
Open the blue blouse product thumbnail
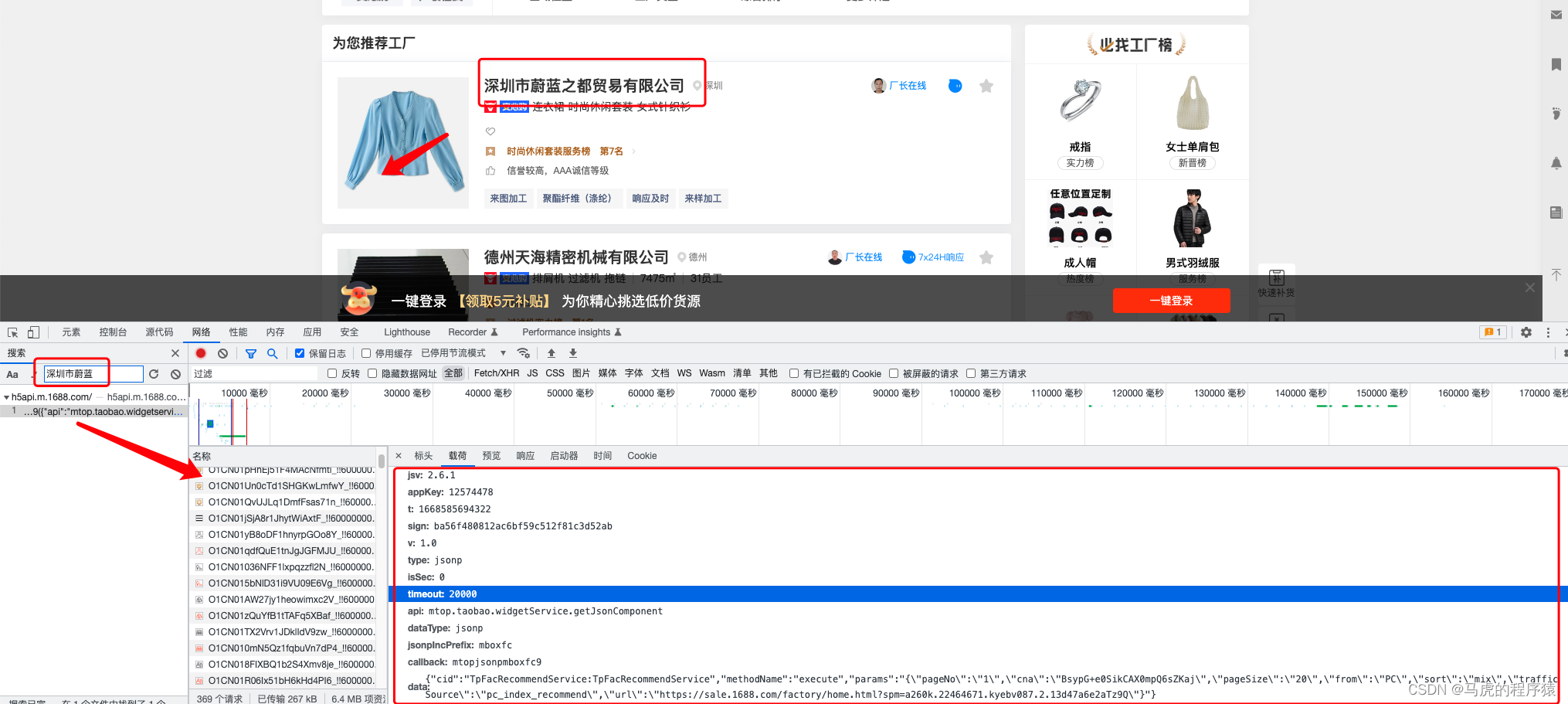pos(403,143)
